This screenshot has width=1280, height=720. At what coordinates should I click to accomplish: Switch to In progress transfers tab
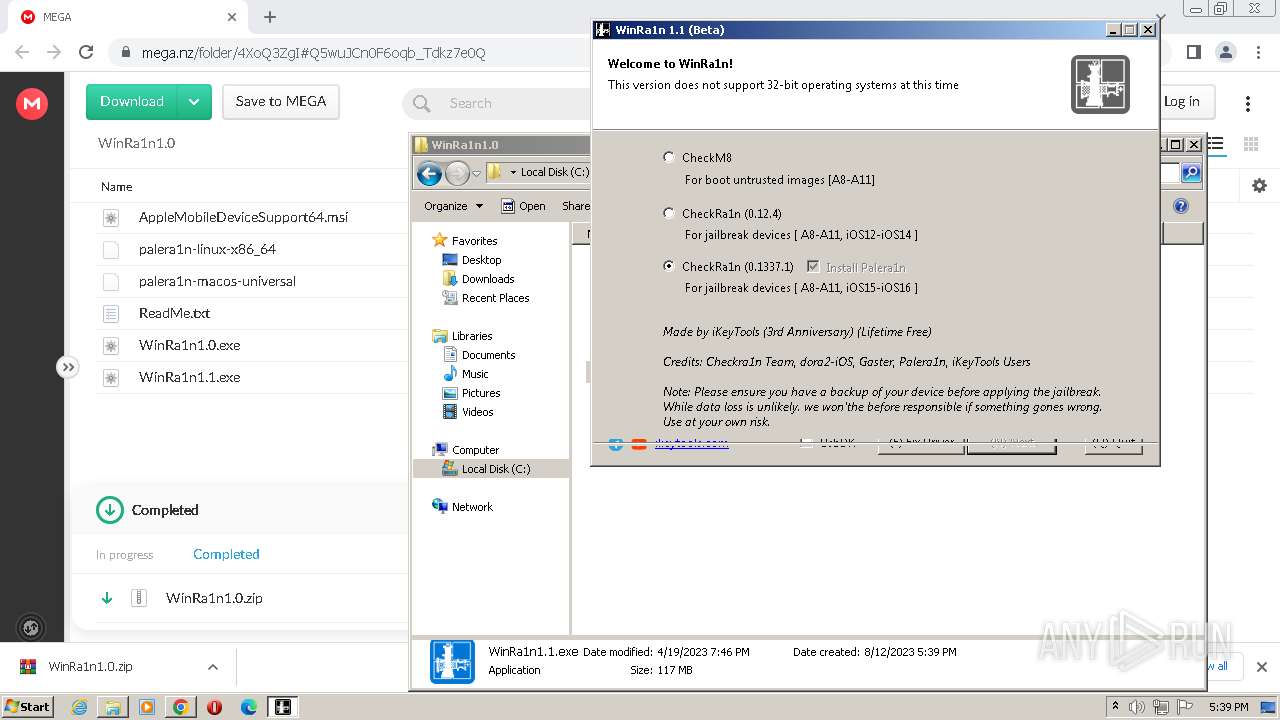[125, 555]
